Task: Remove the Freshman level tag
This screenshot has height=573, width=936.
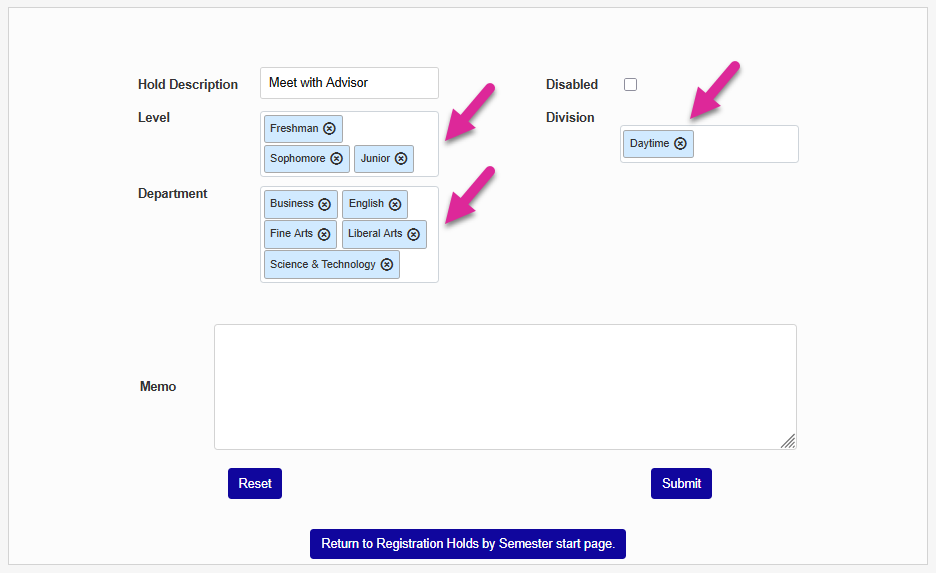Action: point(329,129)
